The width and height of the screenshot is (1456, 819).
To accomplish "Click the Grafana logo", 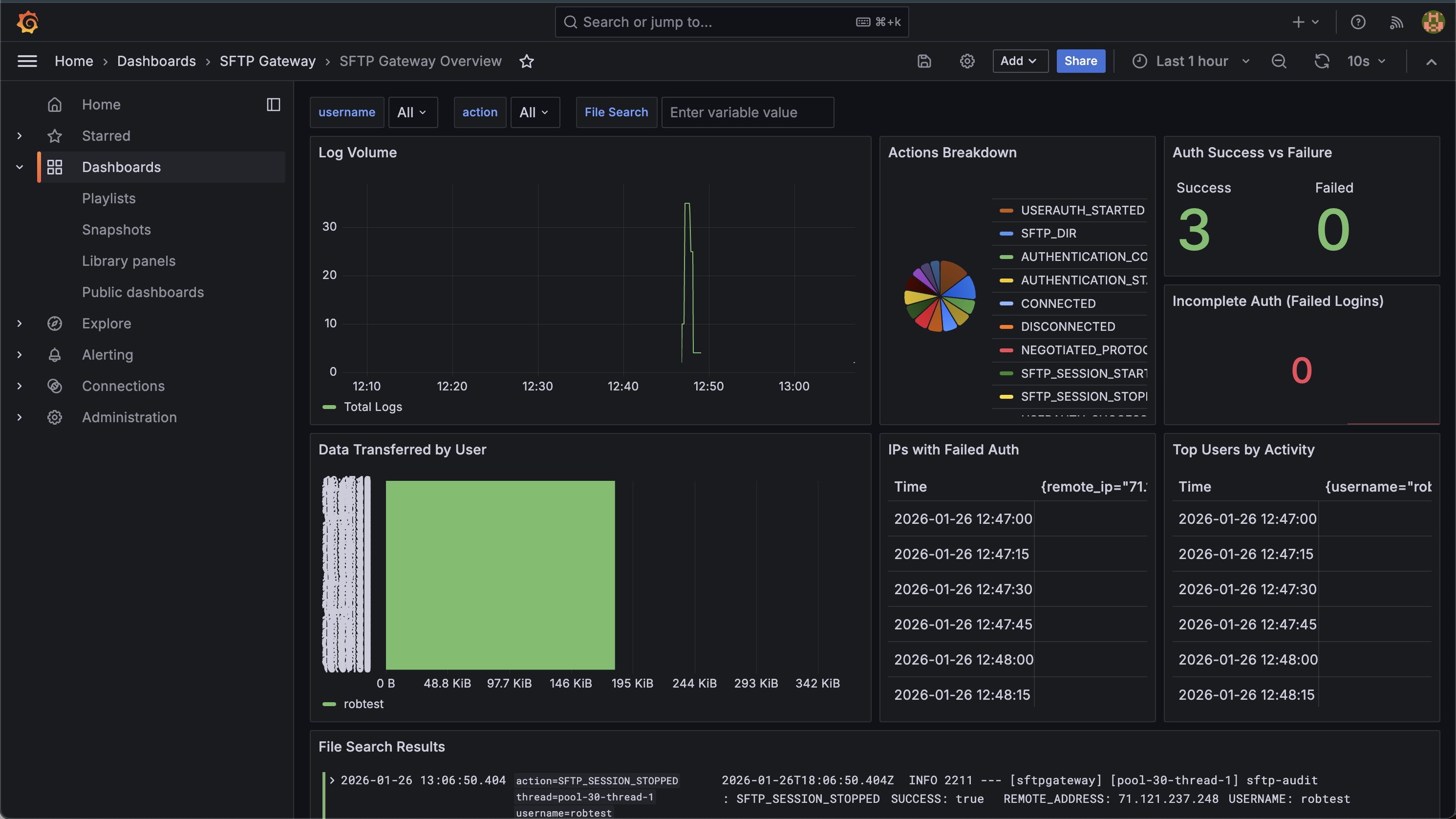I will [x=27, y=22].
